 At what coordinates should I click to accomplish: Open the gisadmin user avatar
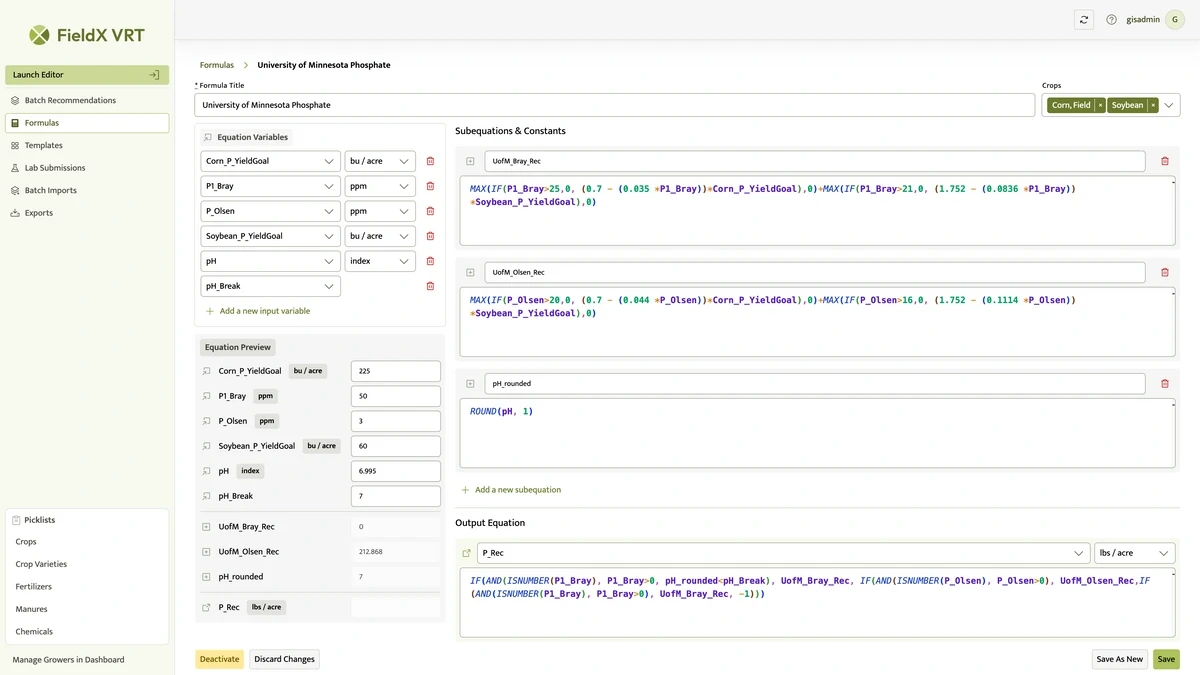click(x=1174, y=19)
